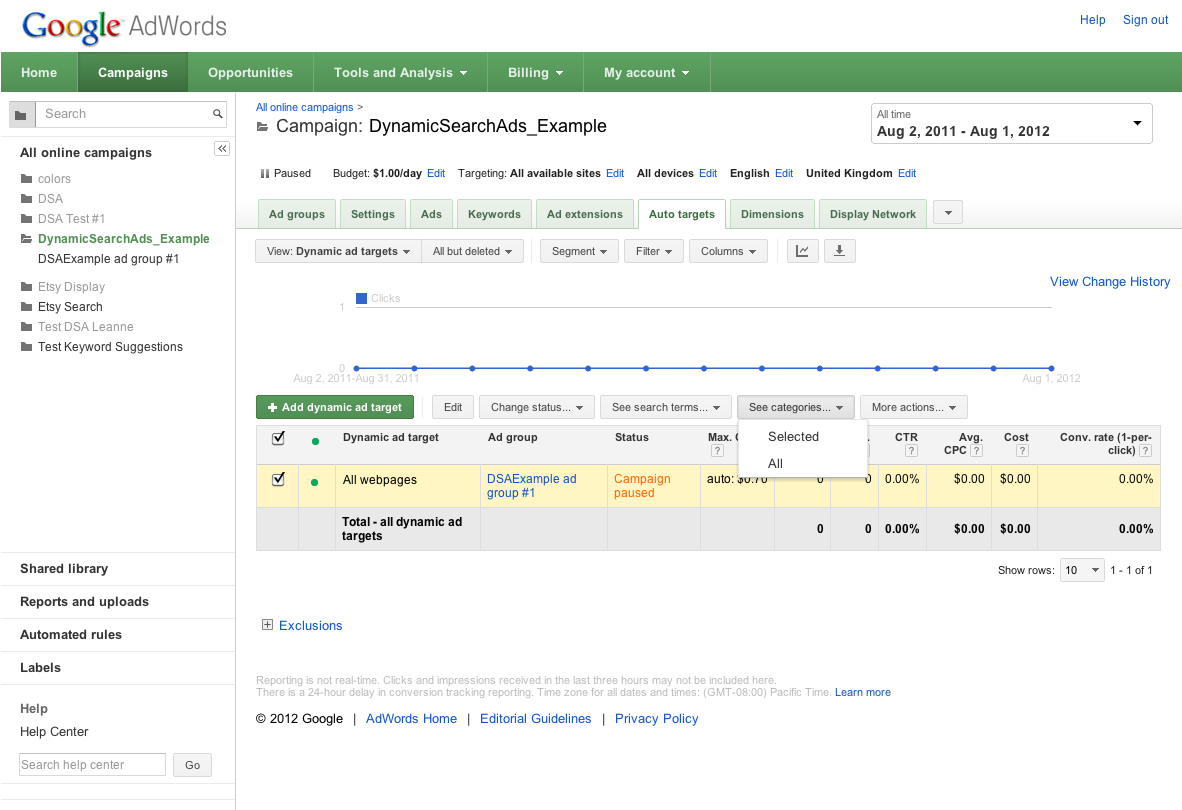The image size is (1182, 810).
Task: Open DSAExample ad group #1 link in table
Action: [x=531, y=486]
